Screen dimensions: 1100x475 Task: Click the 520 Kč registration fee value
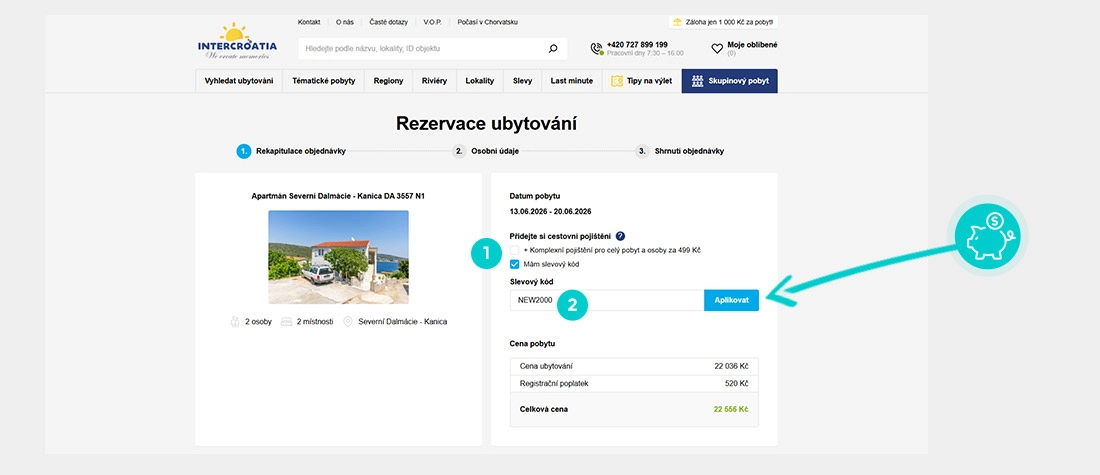[x=737, y=384]
